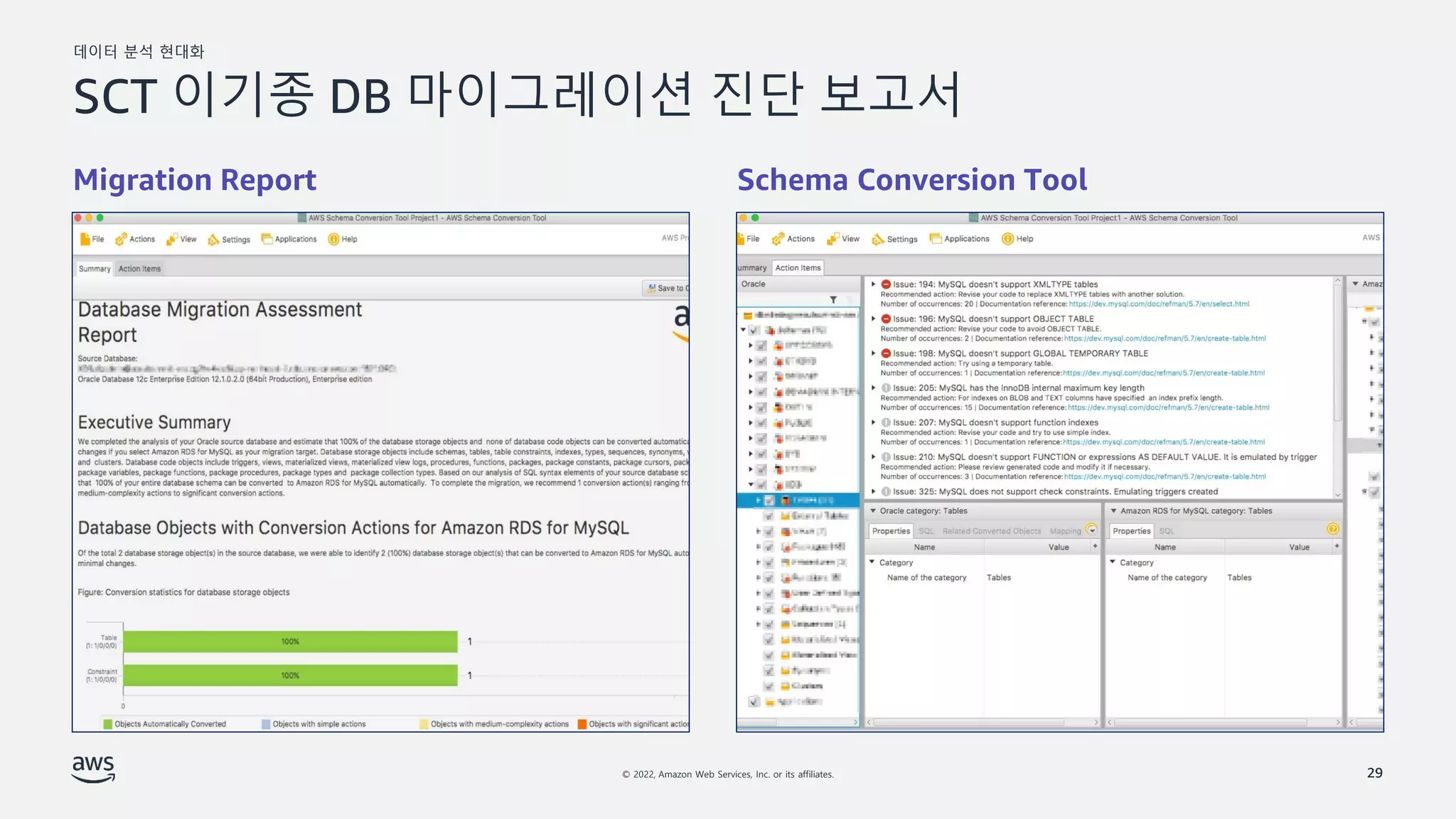Select Action Items tab in Schema Conversion Tool window

click(798, 268)
